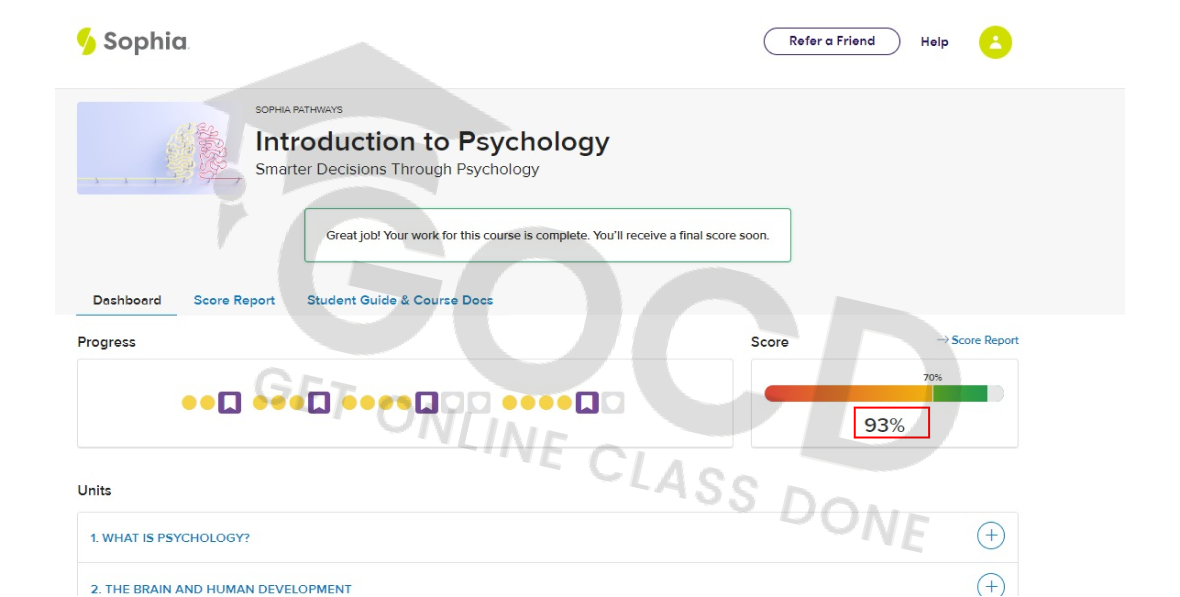Click the second purple milestone bookmark icon

pyautogui.click(x=319, y=403)
